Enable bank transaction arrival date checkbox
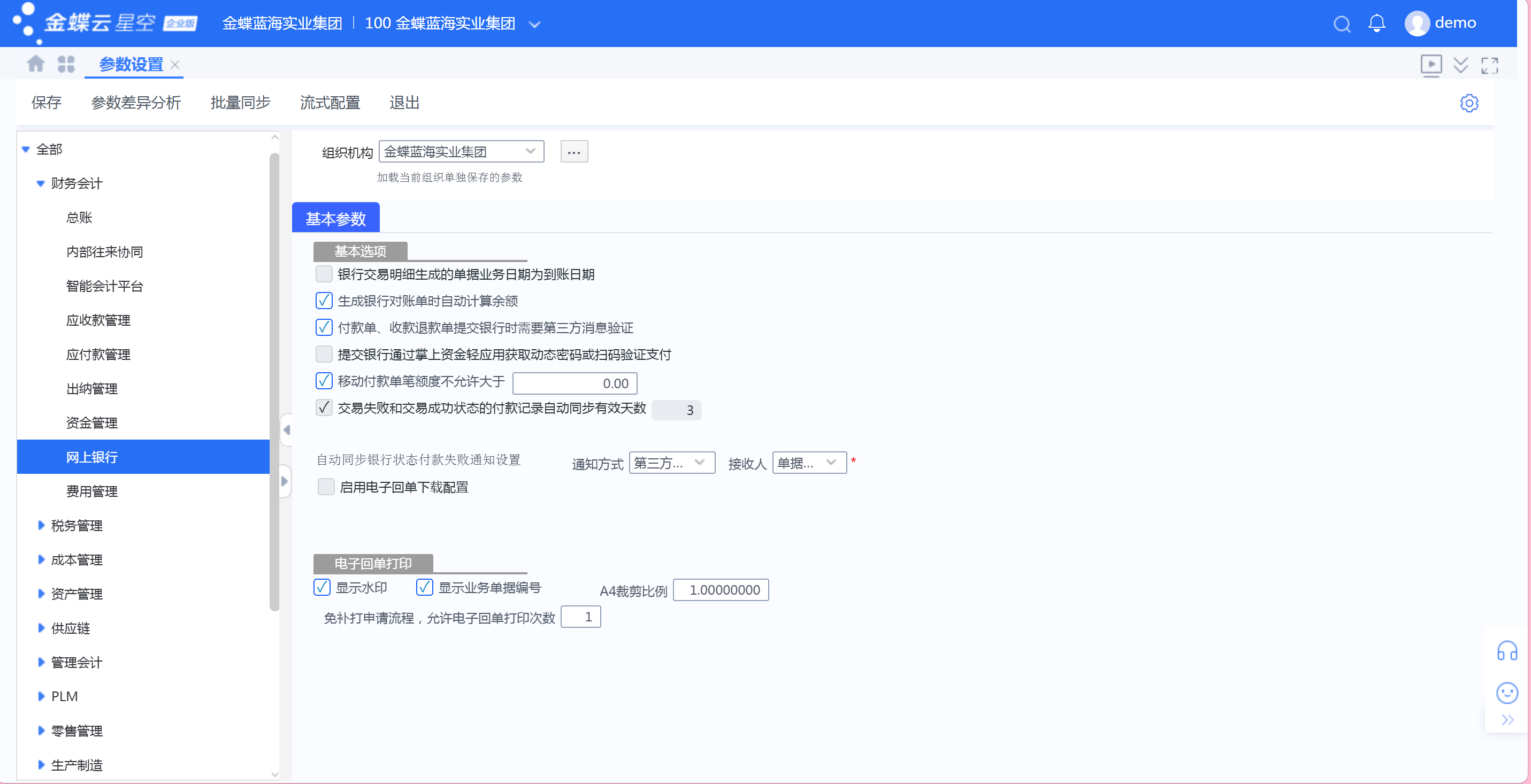1531x784 pixels. point(324,274)
